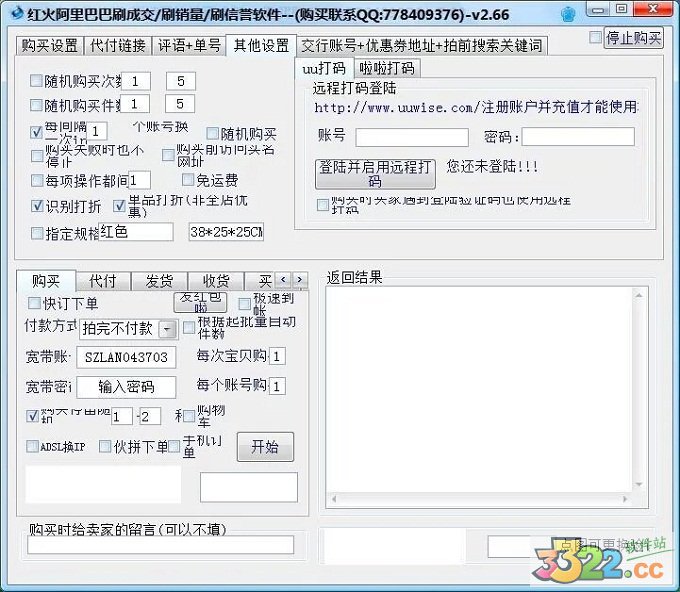Click the 返回结果 vertical scrollbar down arrow

[x=639, y=484]
